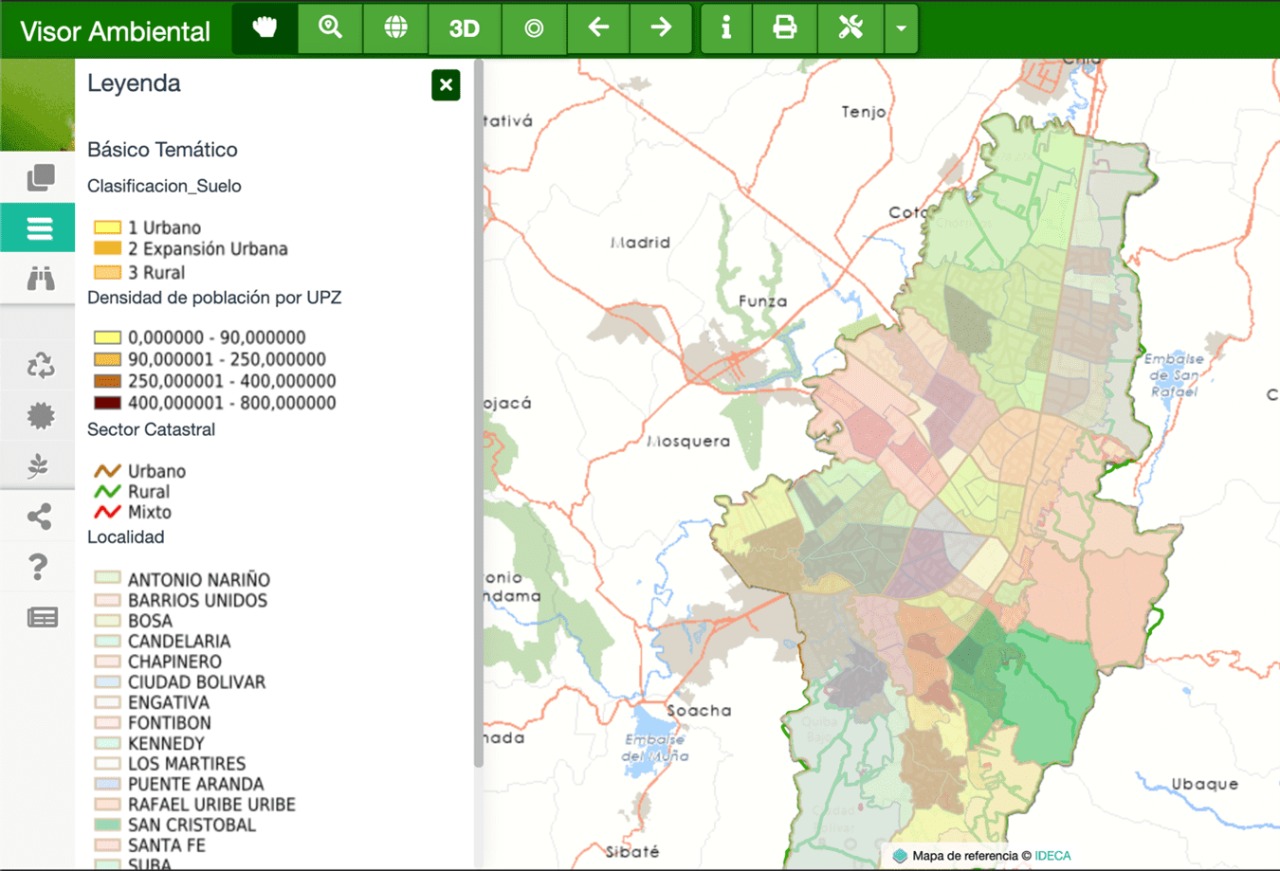Image resolution: width=1280 pixels, height=871 pixels.
Task: Go to previous map extent arrow
Action: [598, 28]
